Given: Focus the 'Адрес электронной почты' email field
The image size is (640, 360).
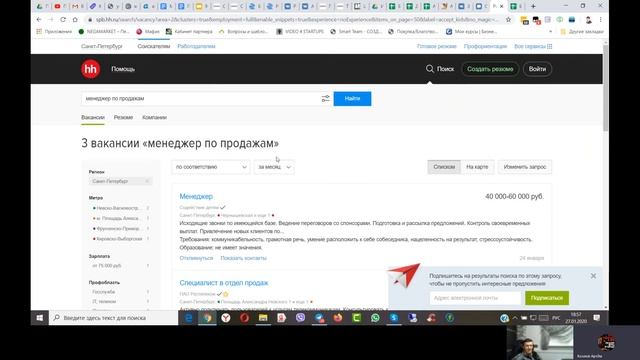Looking at the screenshot, I should coord(475,298).
